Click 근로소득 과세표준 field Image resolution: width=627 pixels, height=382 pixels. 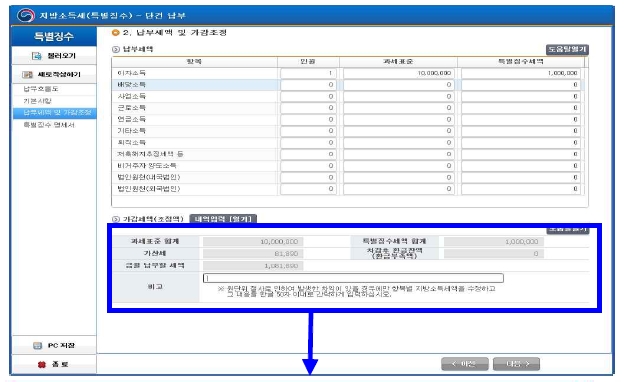pos(399,108)
